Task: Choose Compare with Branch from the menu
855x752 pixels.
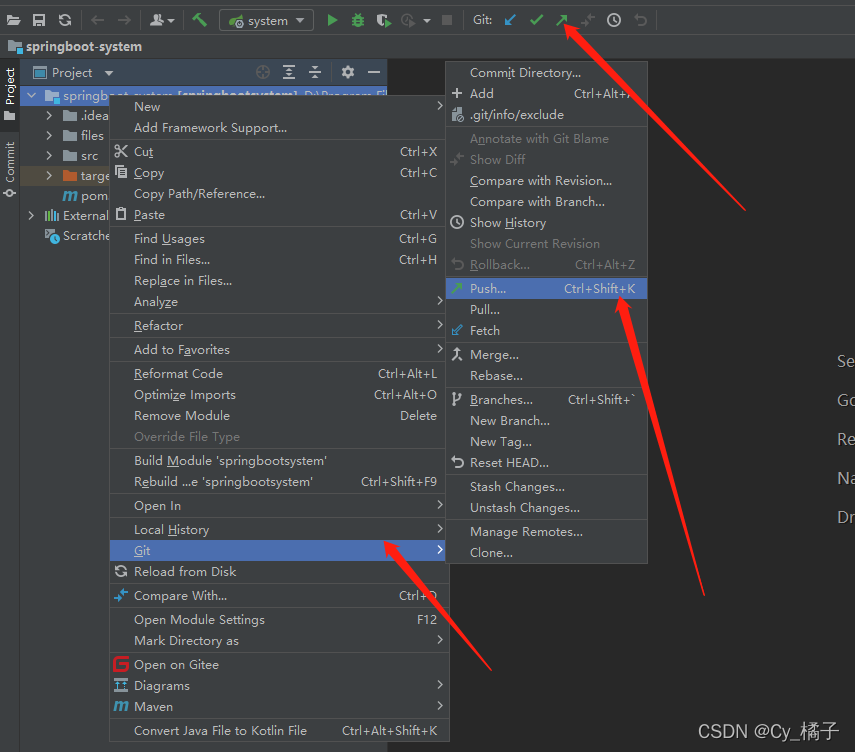Action: coord(541,201)
